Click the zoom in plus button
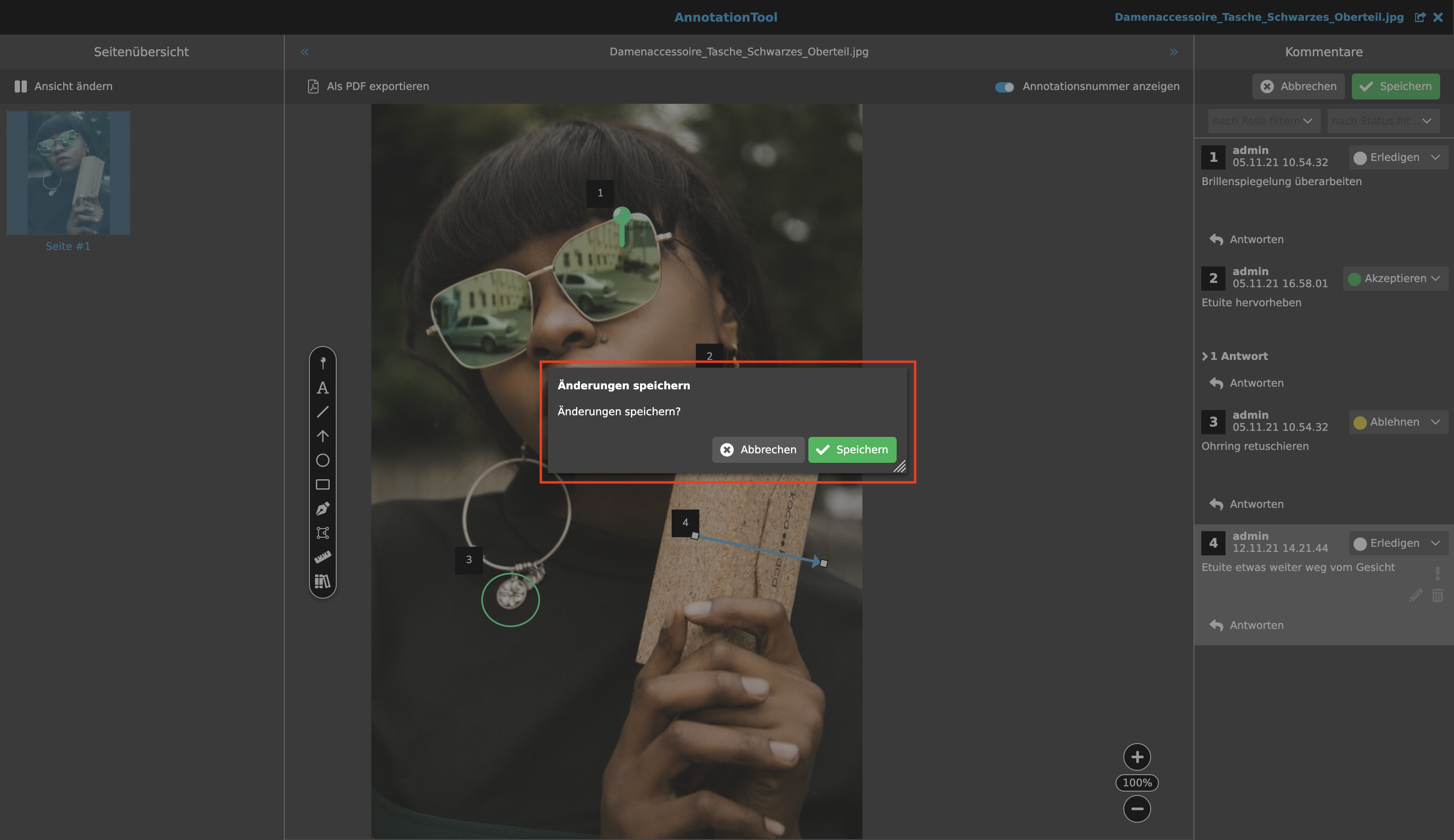 [x=1137, y=757]
